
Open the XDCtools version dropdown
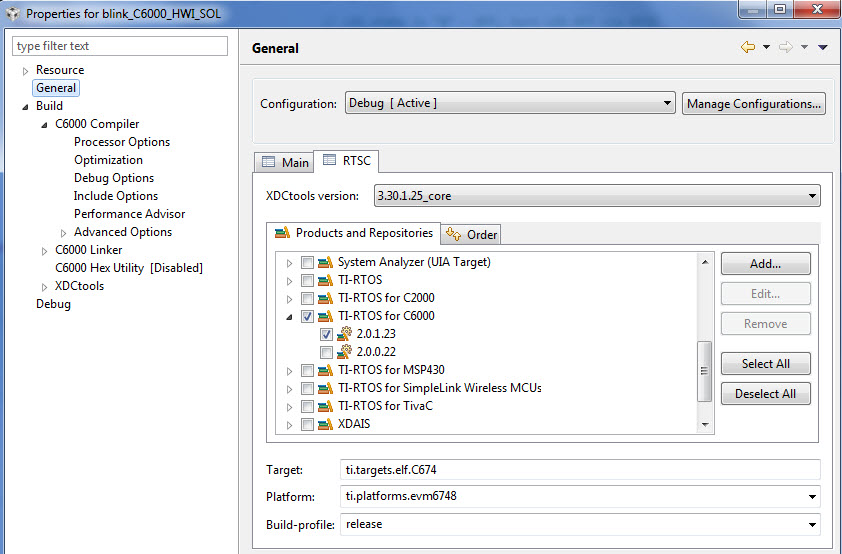pos(597,196)
